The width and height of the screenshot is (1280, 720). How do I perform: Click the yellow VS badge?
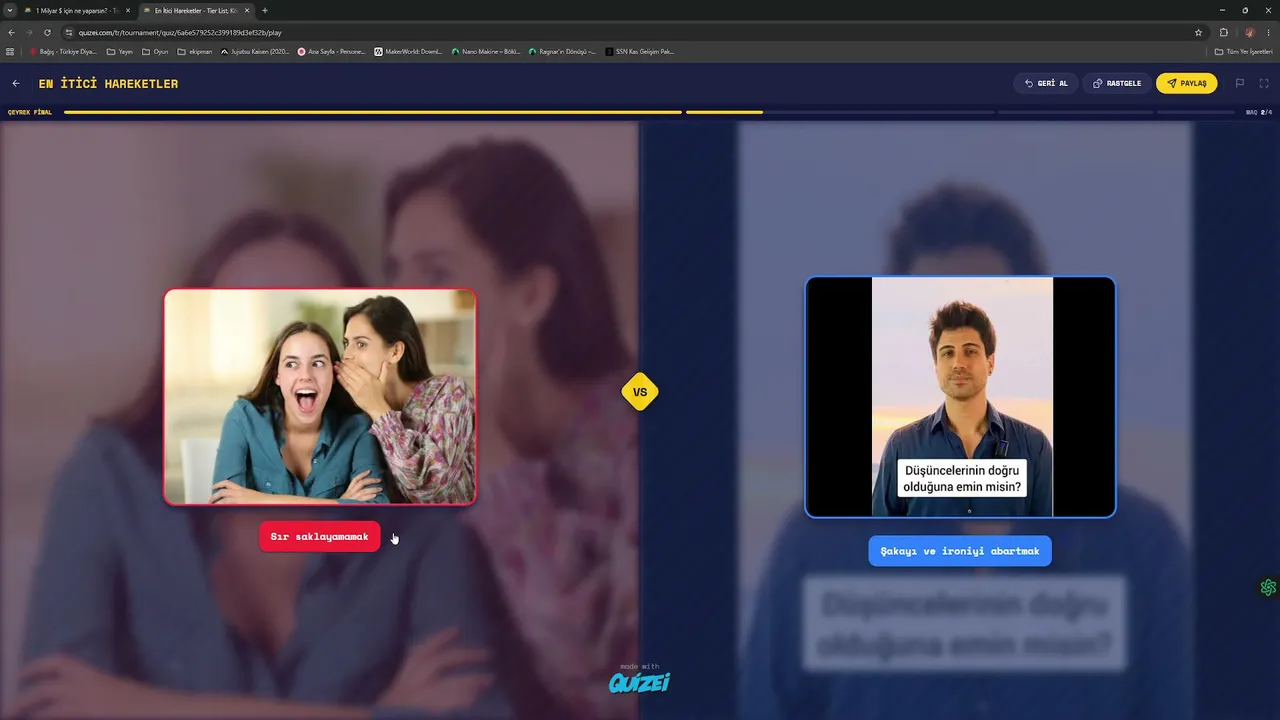pyautogui.click(x=640, y=392)
